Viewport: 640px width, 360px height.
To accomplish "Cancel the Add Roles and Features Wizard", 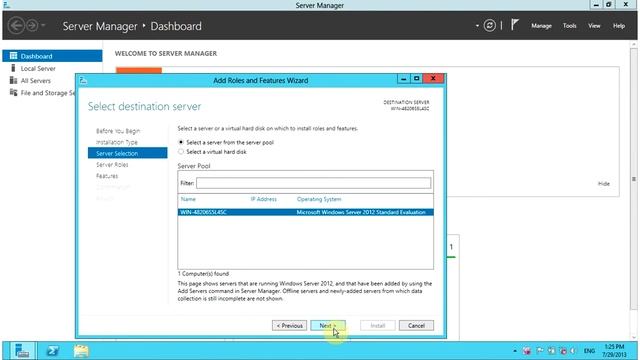I will (416, 325).
